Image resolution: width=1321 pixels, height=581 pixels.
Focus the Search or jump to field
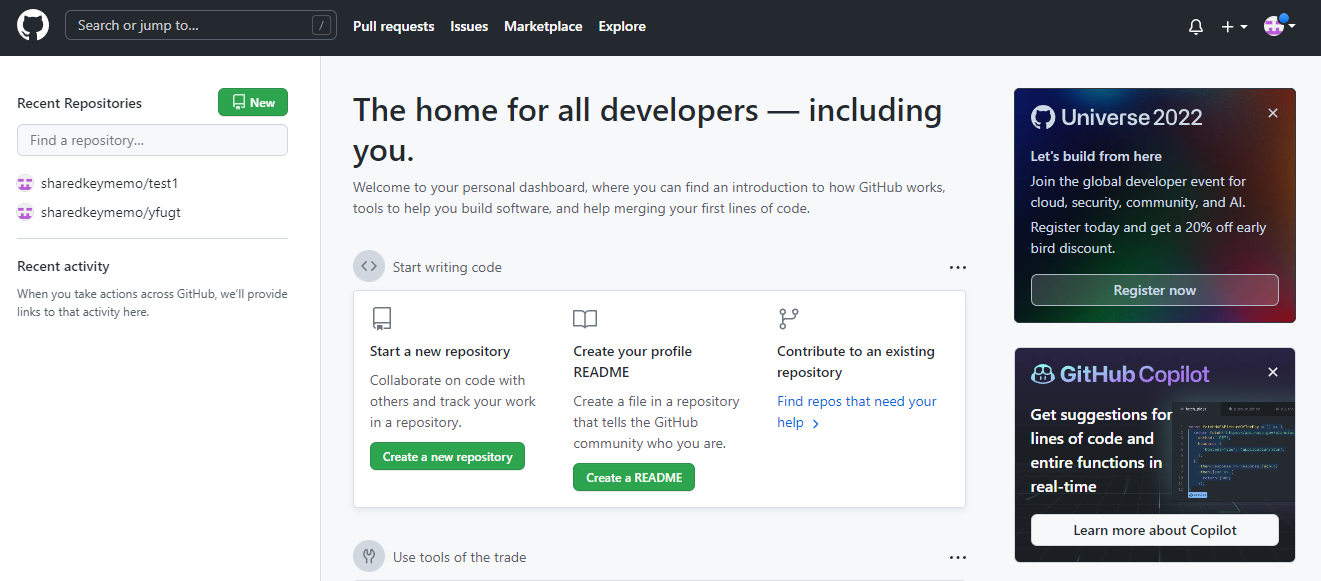tap(200, 25)
